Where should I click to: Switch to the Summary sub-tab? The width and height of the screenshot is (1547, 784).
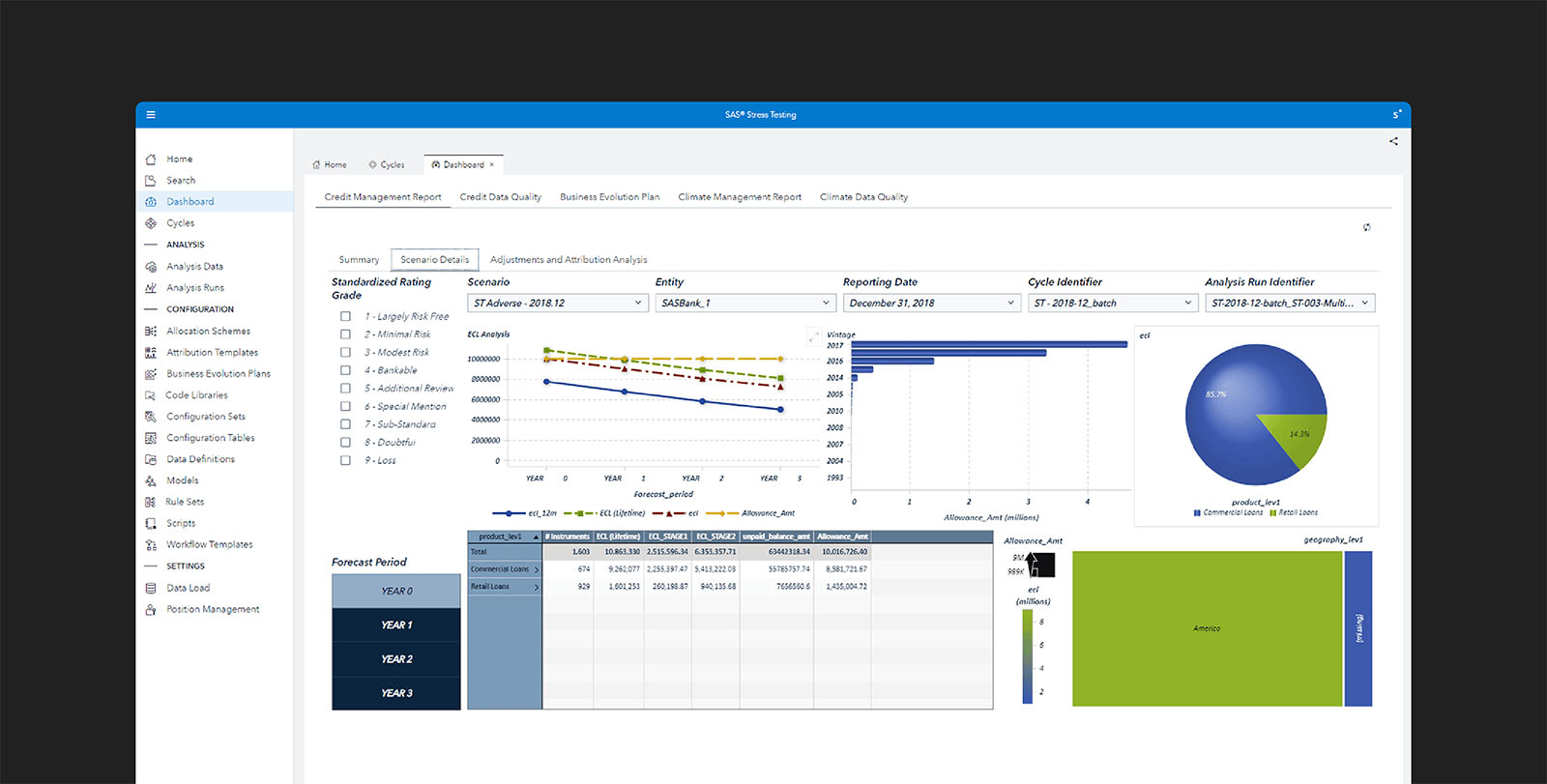pos(359,260)
